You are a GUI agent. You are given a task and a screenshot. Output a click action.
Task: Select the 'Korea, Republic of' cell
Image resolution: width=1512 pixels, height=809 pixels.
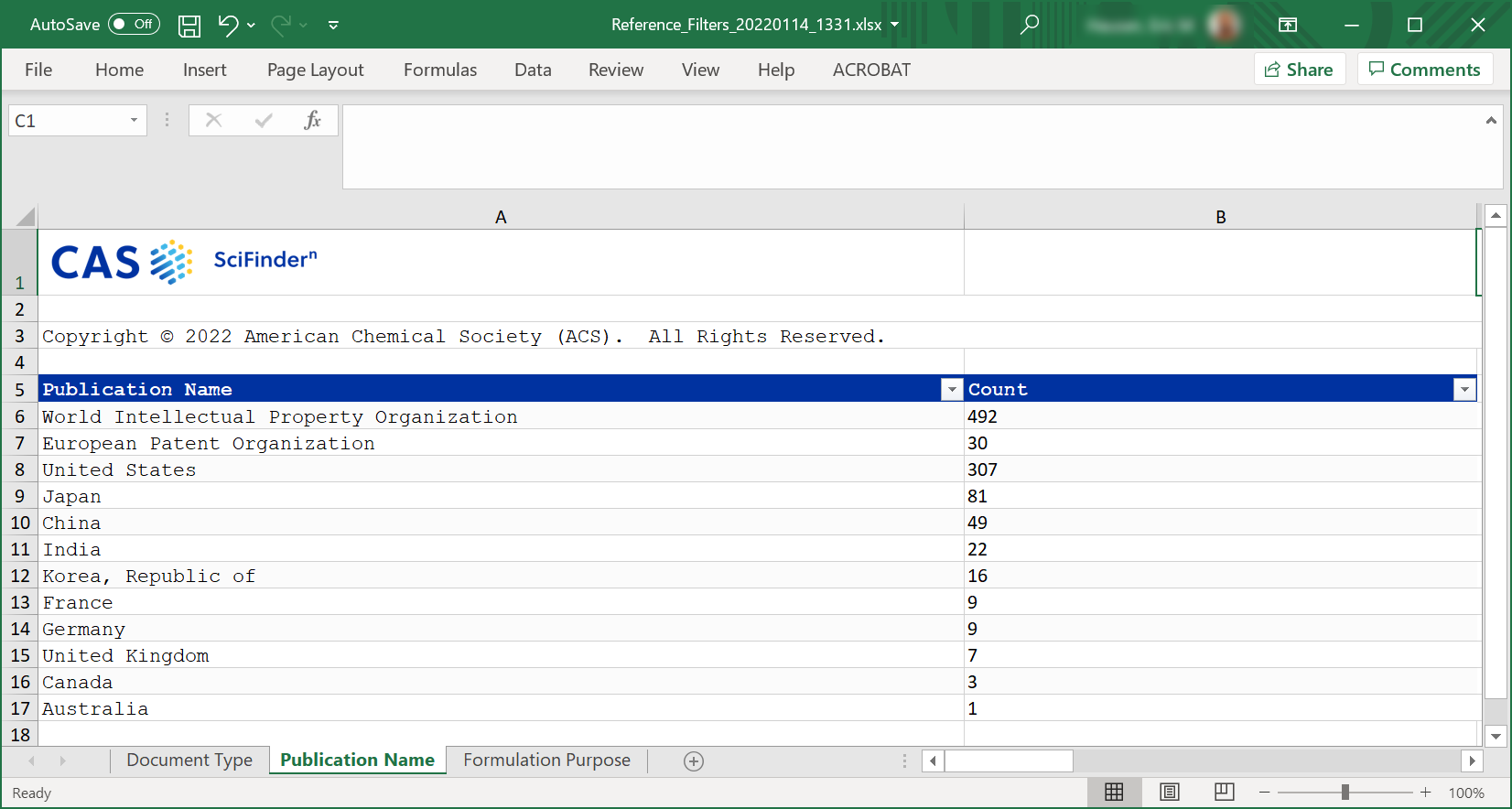click(501, 576)
